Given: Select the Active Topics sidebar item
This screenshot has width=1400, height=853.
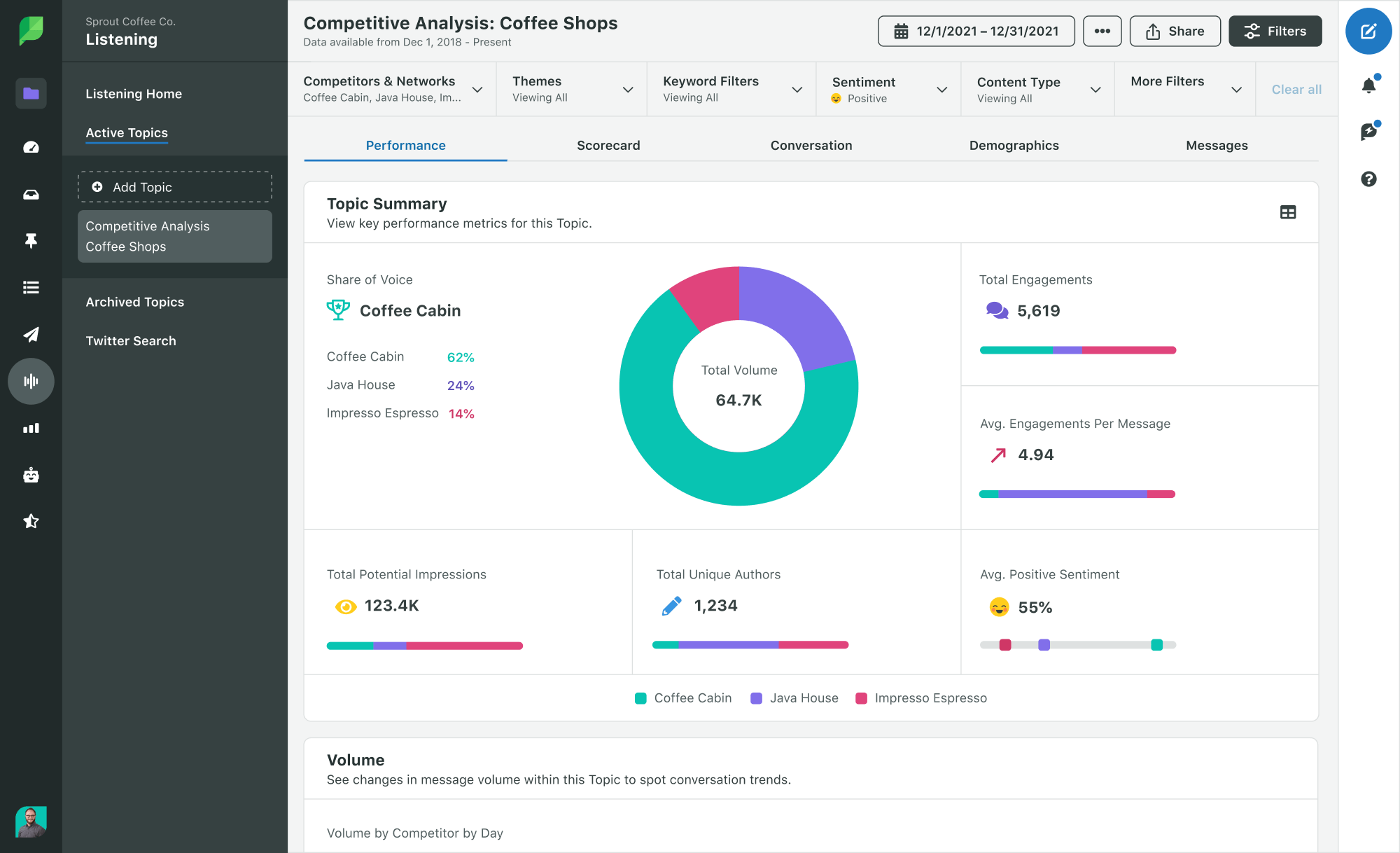Looking at the screenshot, I should (127, 132).
